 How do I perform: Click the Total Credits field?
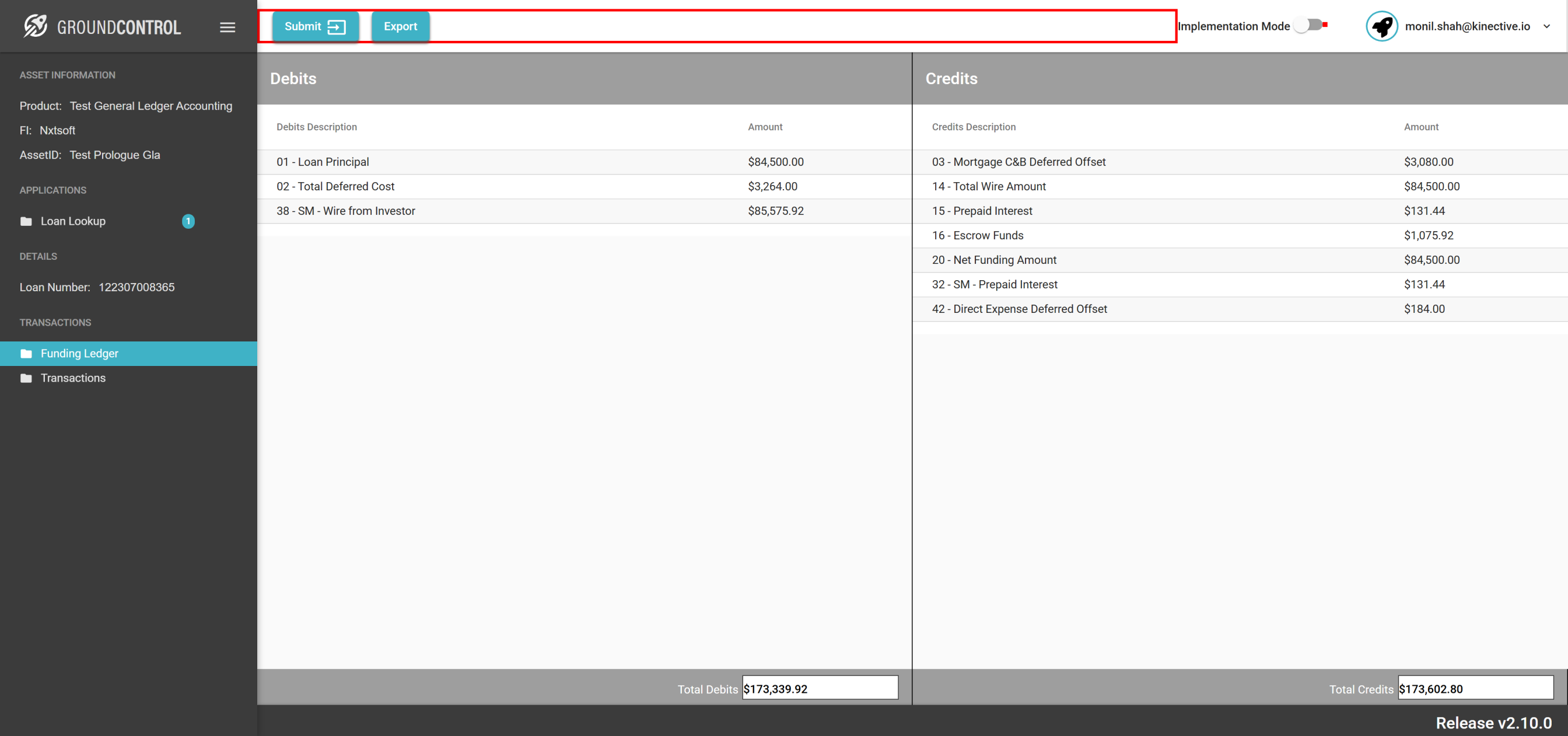pos(1475,688)
